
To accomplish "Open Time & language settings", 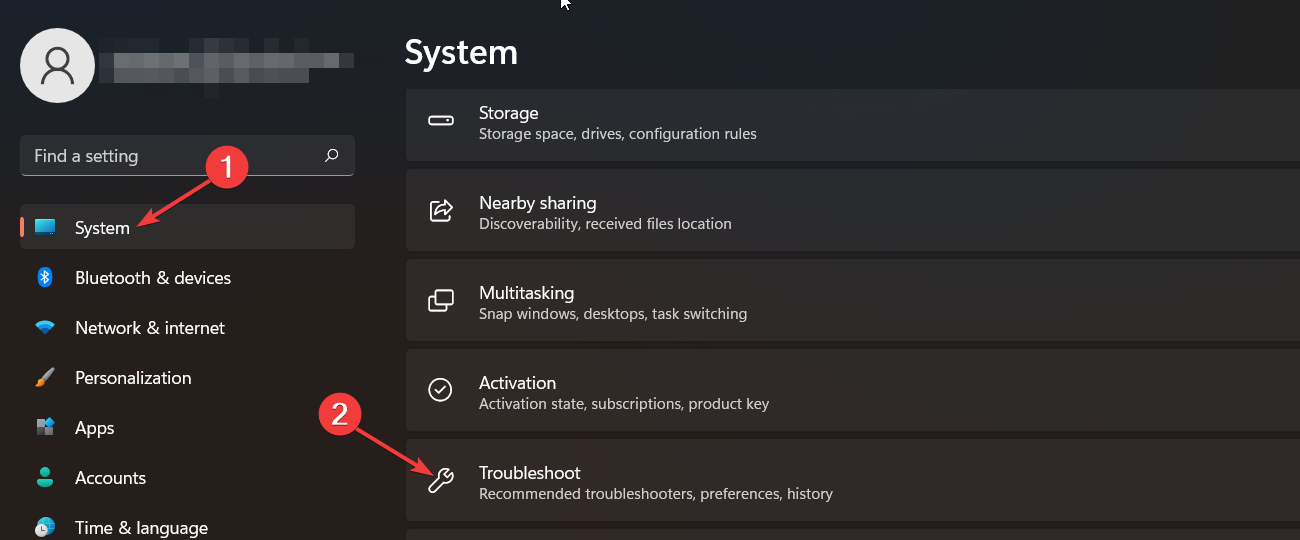I will (141, 527).
